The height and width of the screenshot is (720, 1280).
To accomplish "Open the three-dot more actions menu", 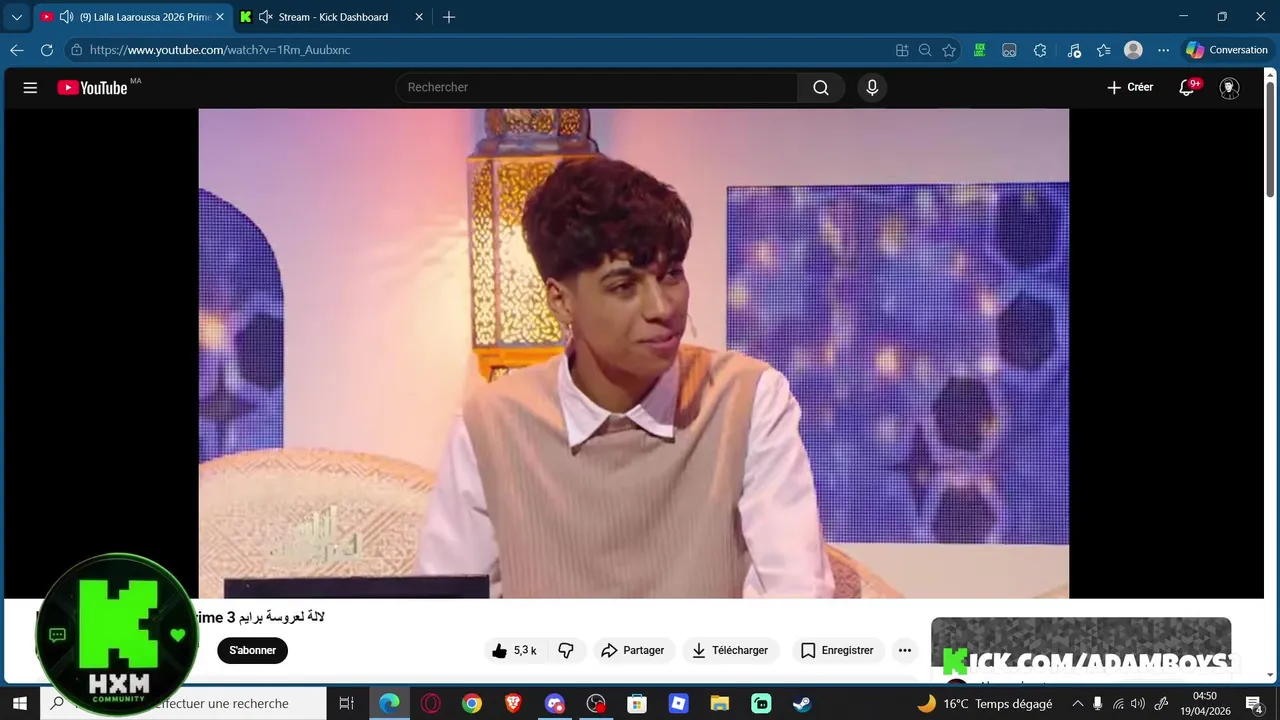I will (905, 650).
